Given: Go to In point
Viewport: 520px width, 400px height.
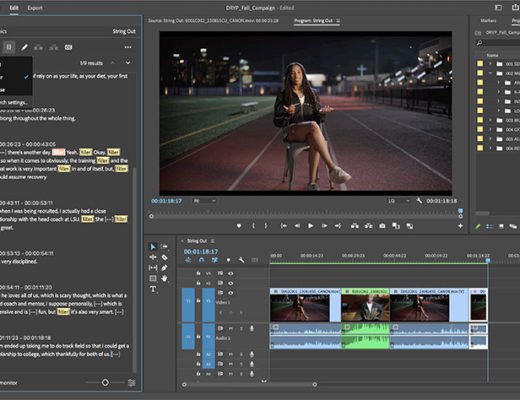Looking at the screenshot, I should point(283,226).
